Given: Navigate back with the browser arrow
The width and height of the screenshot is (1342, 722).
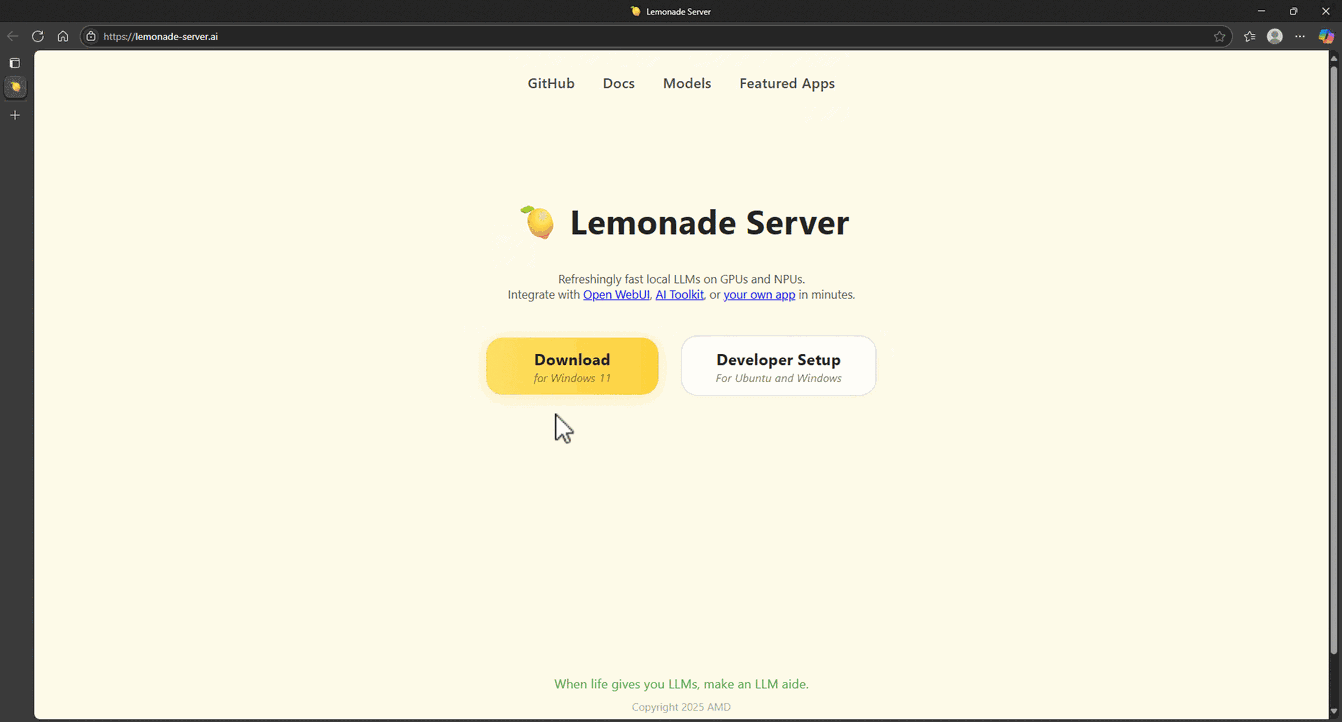Looking at the screenshot, I should click(x=12, y=36).
